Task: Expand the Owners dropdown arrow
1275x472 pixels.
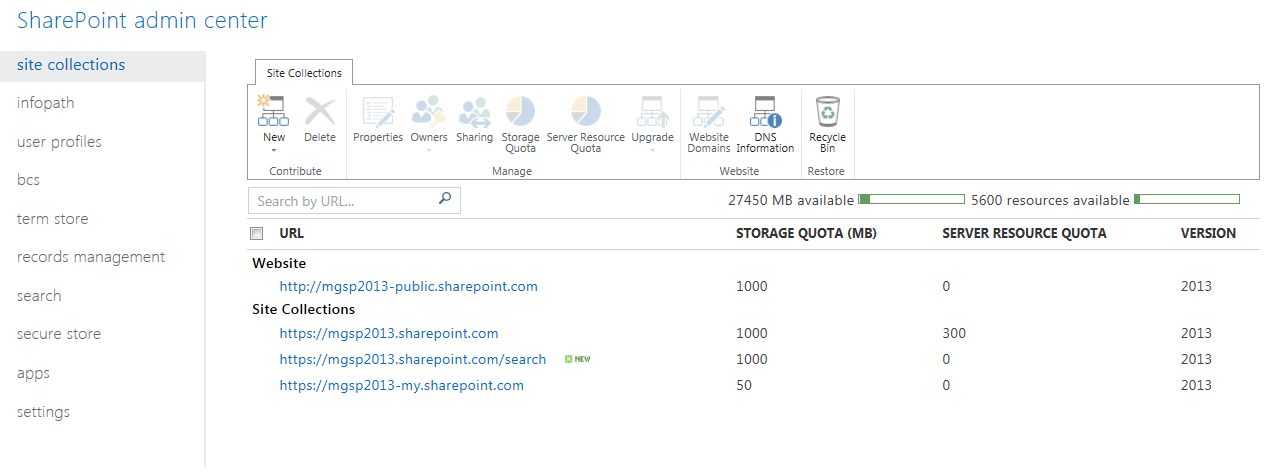Action: [429, 151]
